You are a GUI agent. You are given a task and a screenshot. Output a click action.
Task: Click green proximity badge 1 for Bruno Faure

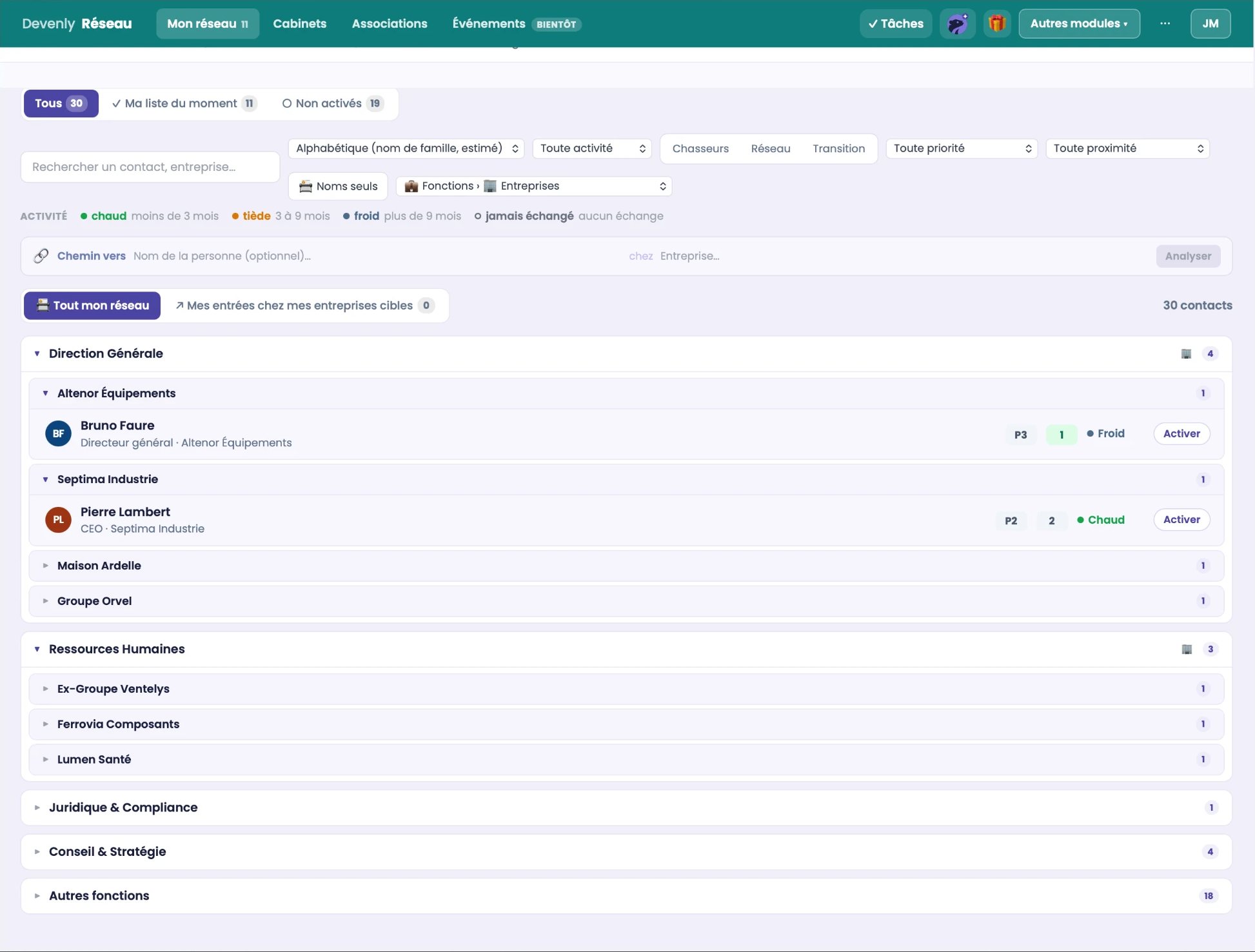[x=1062, y=435]
